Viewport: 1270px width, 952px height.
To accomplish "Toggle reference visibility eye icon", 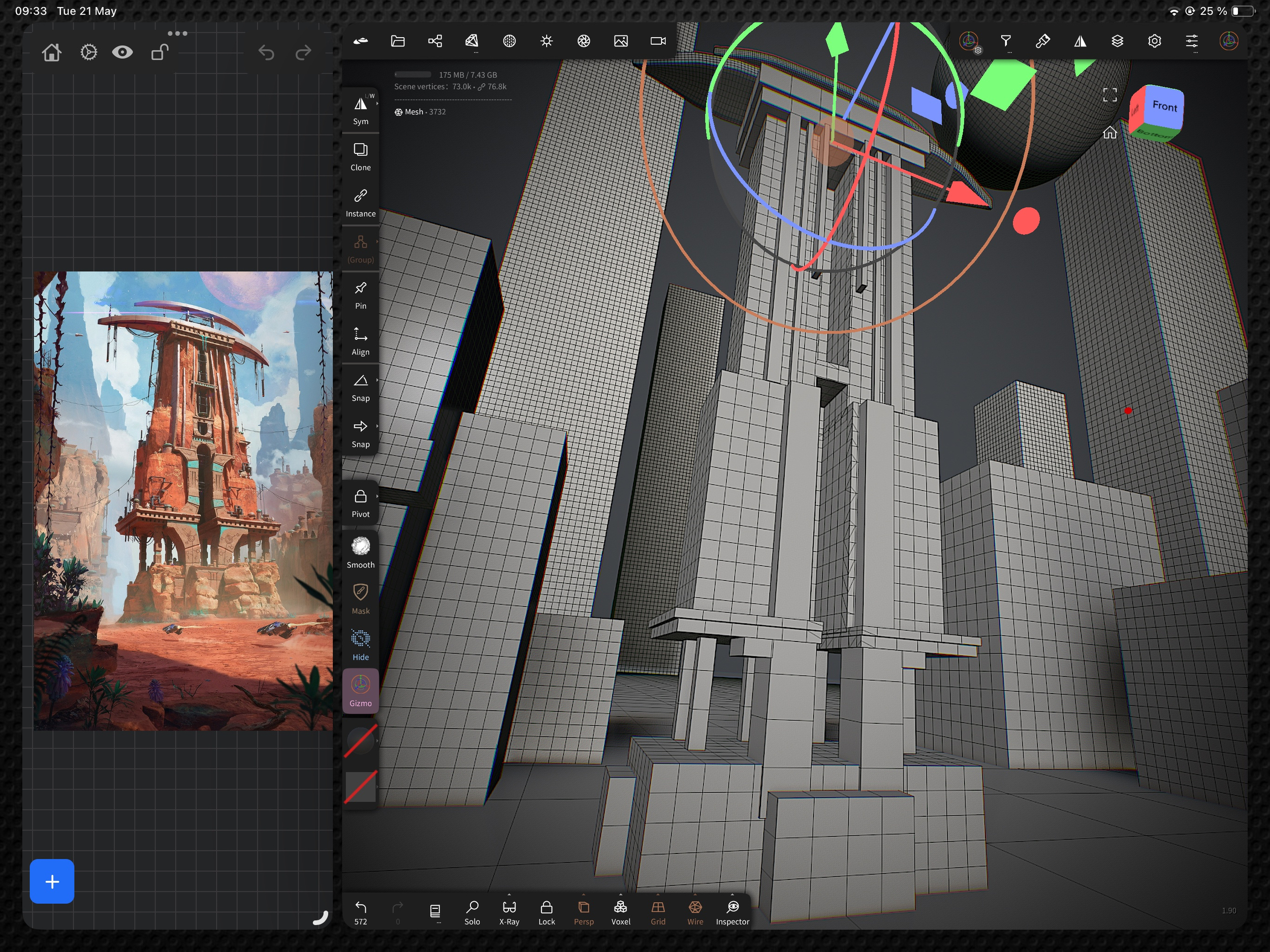I will point(122,52).
